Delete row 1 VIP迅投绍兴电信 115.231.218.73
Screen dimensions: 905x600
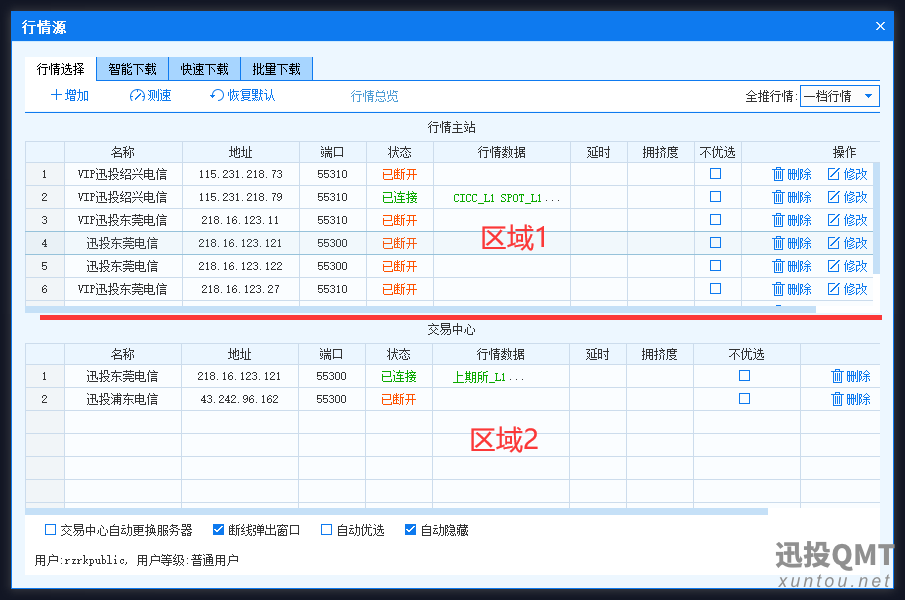pos(791,174)
